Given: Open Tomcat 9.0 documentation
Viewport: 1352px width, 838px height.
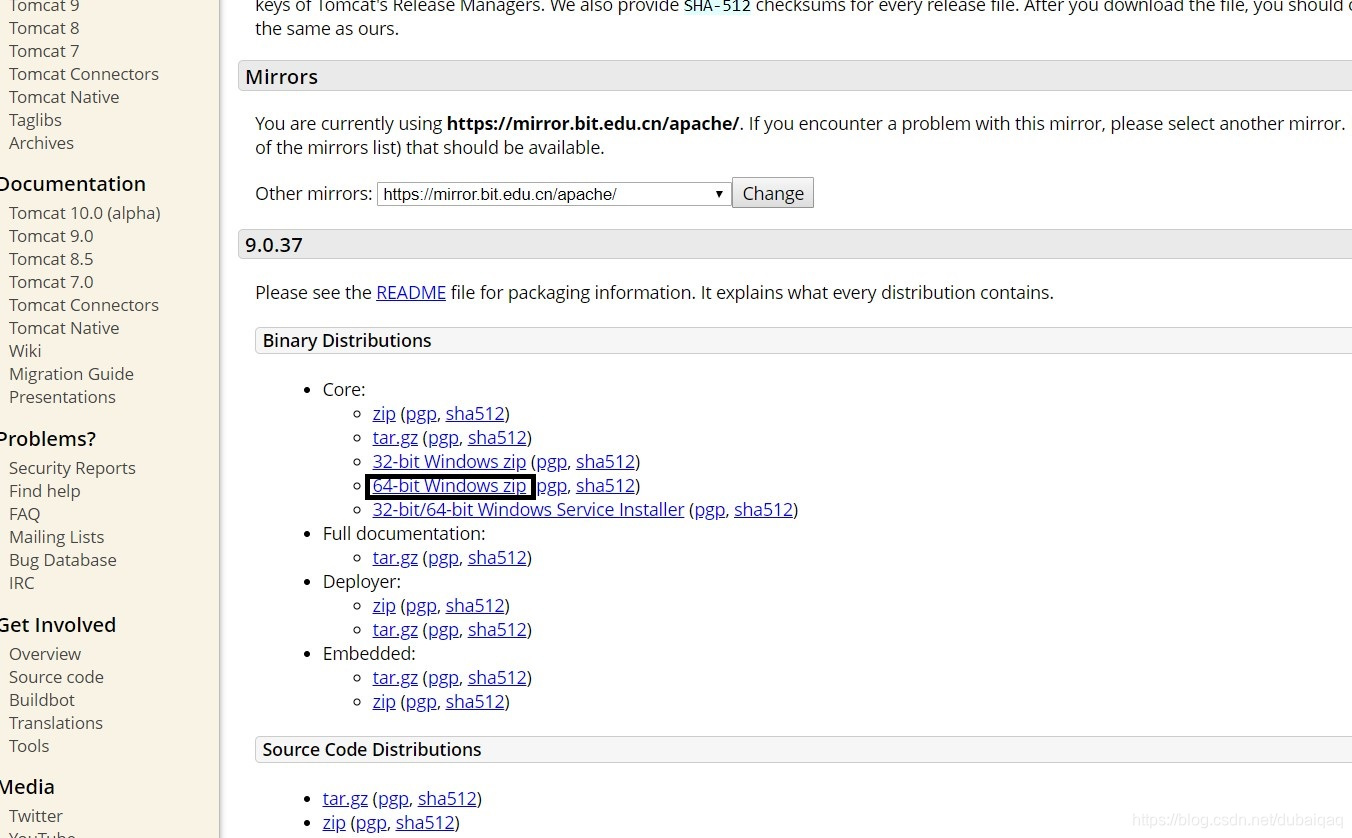Looking at the screenshot, I should point(51,236).
